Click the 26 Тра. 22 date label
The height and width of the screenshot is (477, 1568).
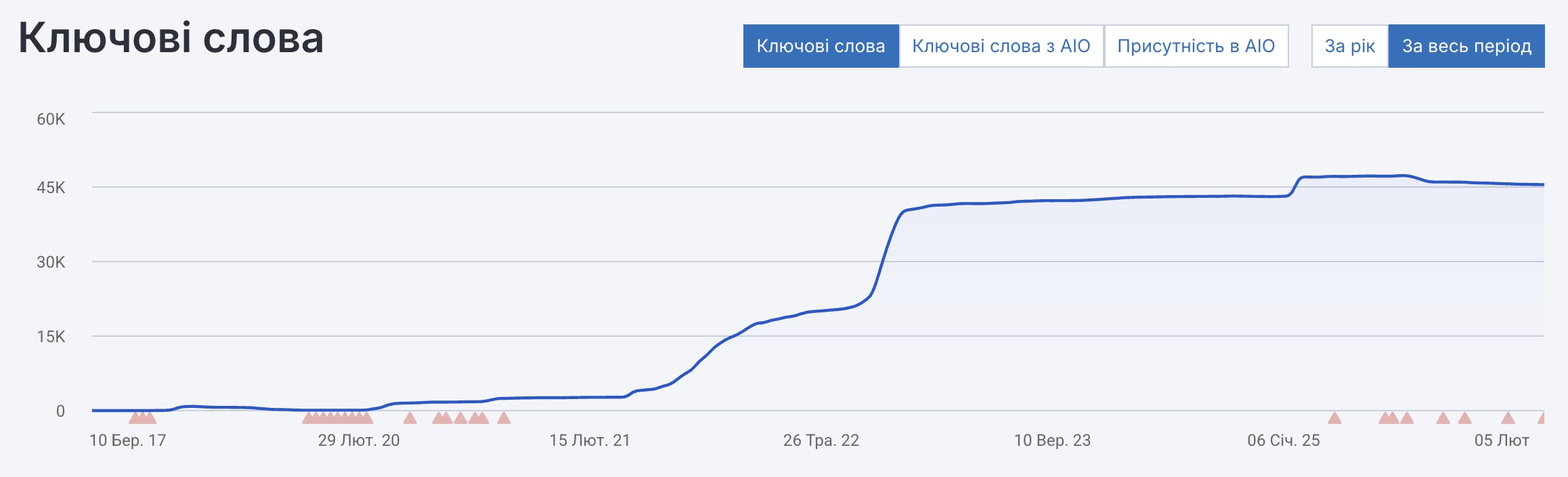click(x=821, y=440)
